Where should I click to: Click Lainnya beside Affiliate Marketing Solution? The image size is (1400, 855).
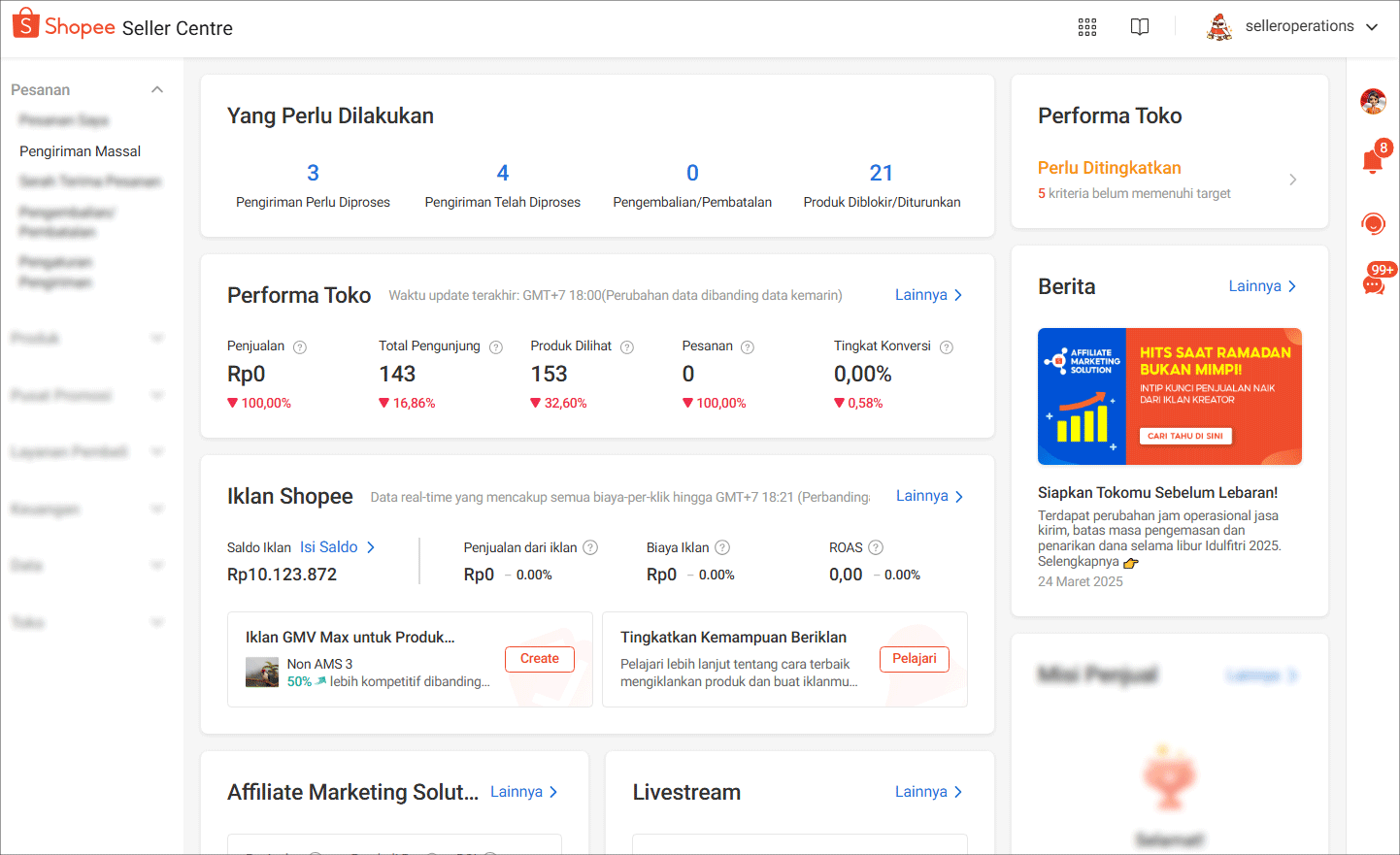coord(524,792)
